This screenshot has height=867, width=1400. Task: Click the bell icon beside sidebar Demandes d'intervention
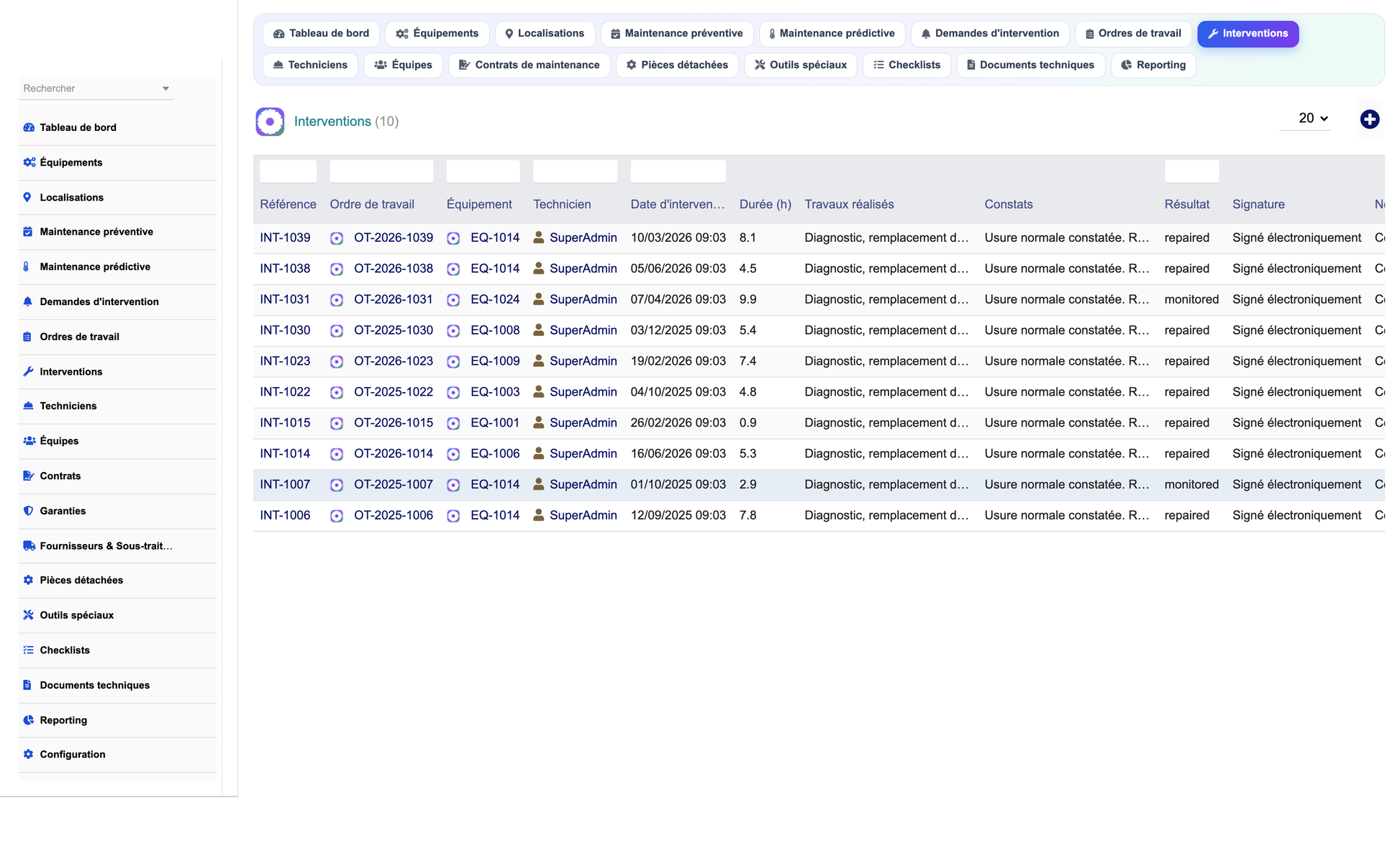tap(27, 301)
